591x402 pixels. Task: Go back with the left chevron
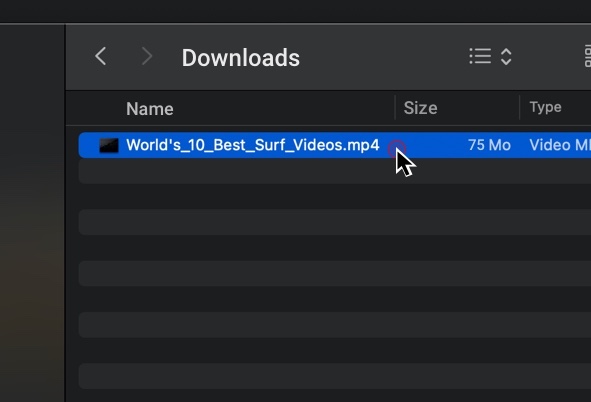pyautogui.click(x=101, y=57)
